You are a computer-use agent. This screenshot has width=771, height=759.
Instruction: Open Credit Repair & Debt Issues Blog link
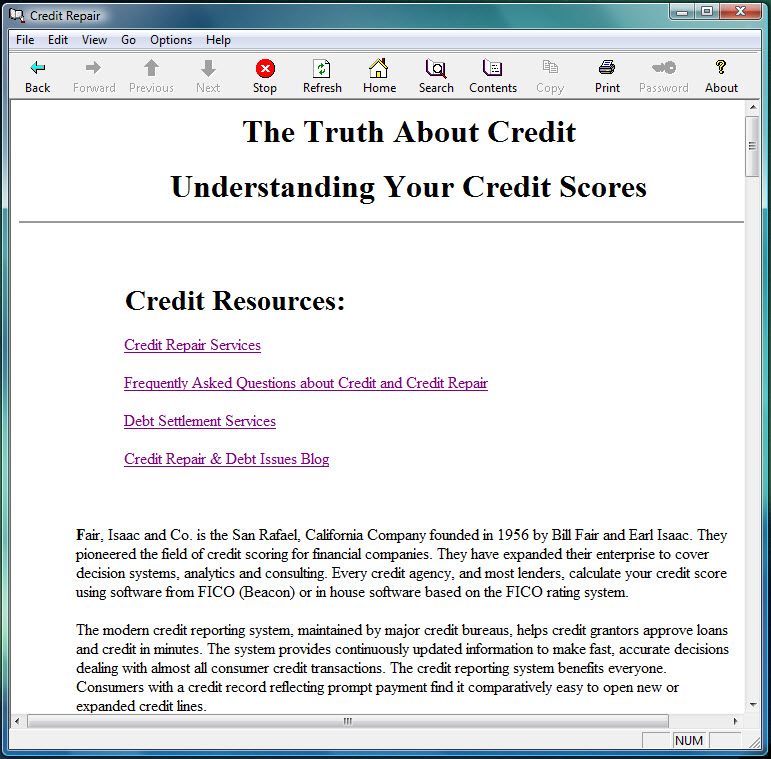(227, 459)
